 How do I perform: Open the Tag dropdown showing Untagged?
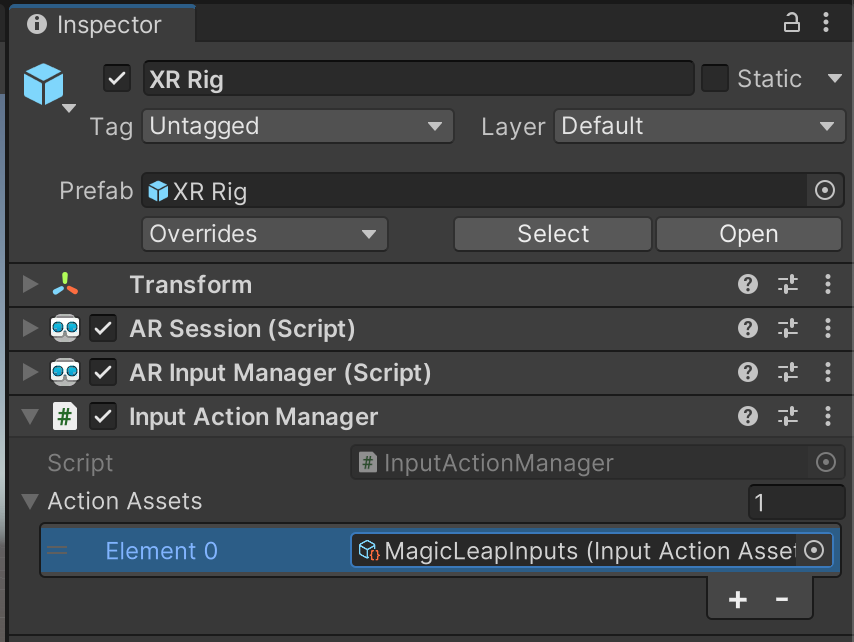pyautogui.click(x=297, y=127)
